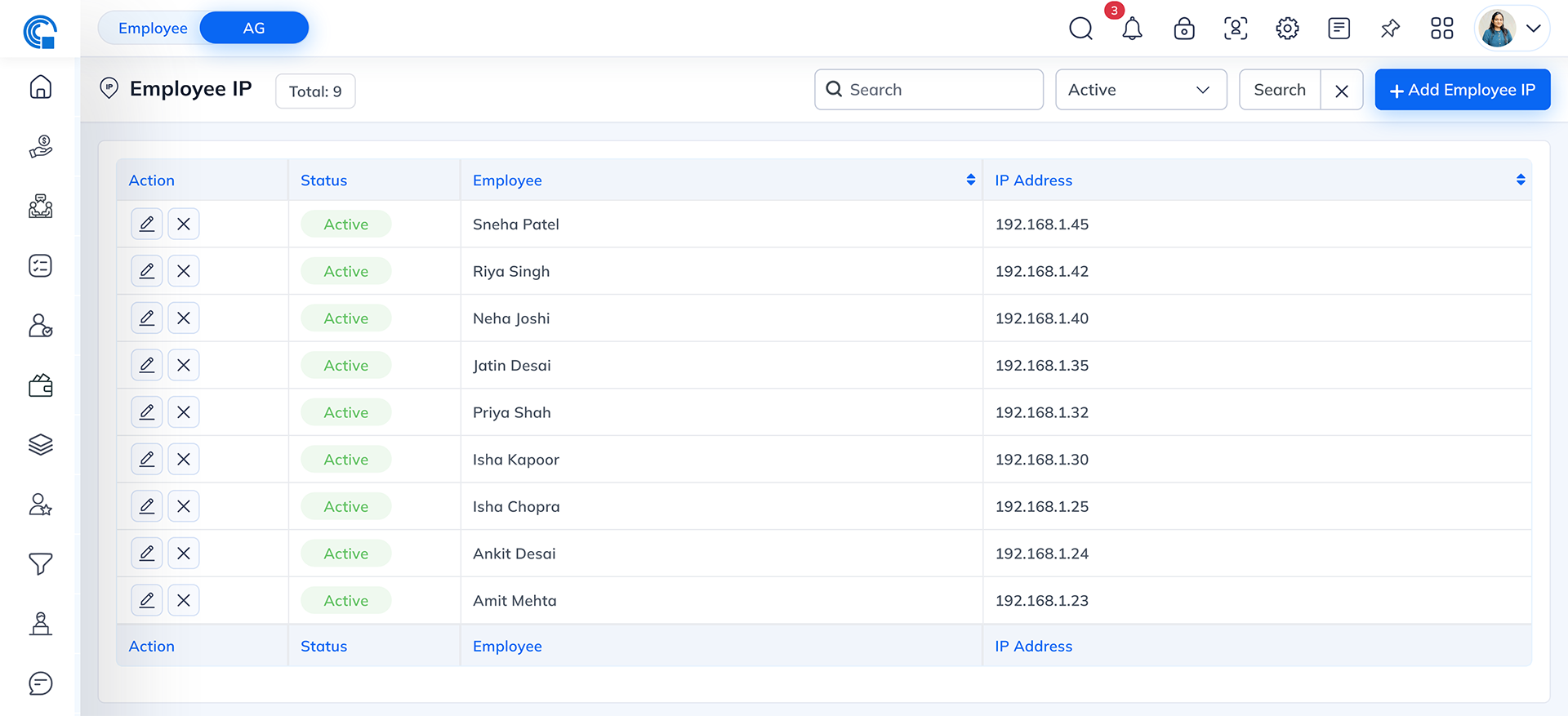Sort by Employee column
The image size is (1568, 716).
[970, 180]
